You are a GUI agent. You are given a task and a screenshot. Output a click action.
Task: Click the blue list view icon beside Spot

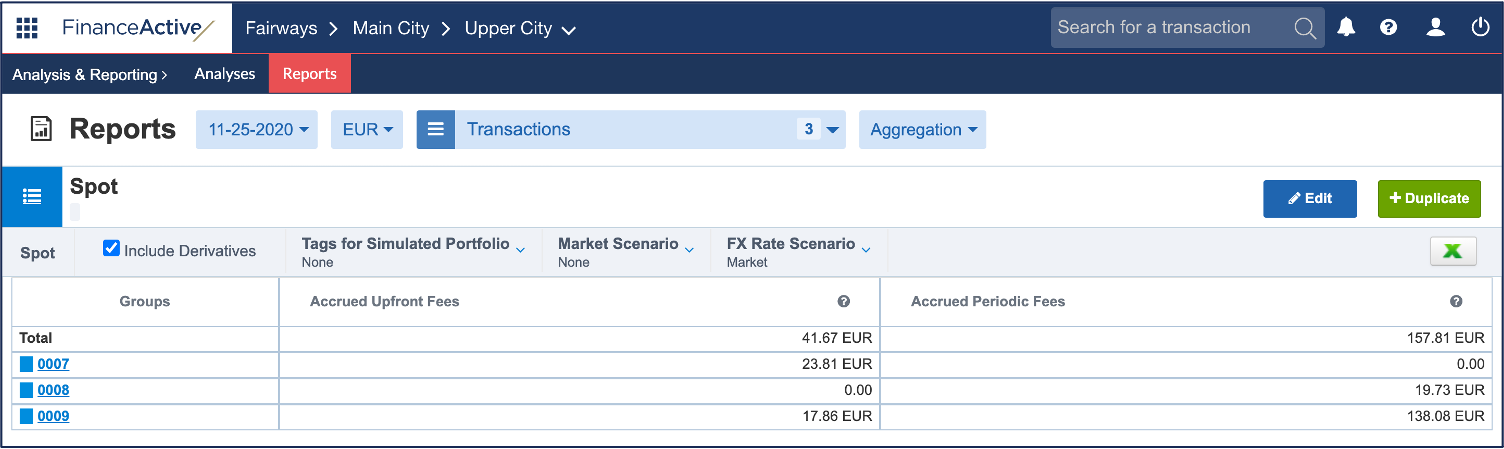pyautogui.click(x=32, y=197)
